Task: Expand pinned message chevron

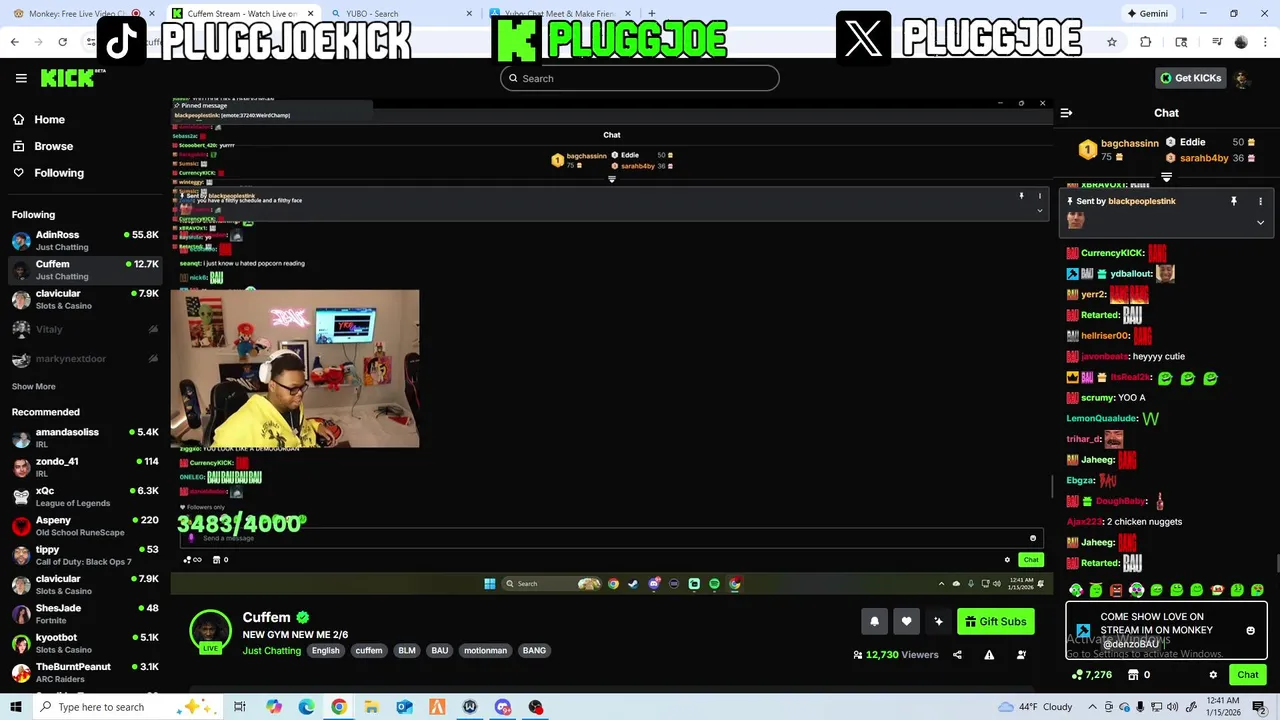Action: [1260, 222]
